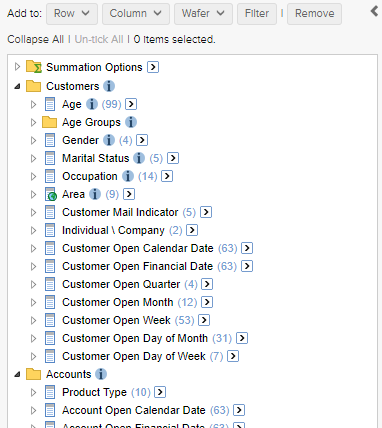Screen dimensions: 382x428
Task: Open the Row dropdown button
Action: point(72,14)
